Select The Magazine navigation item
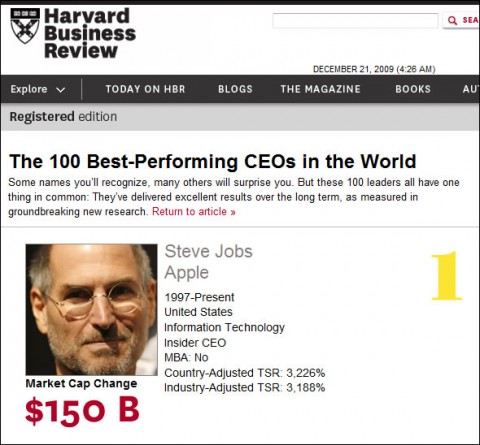The height and width of the screenshot is (445, 480). point(320,89)
